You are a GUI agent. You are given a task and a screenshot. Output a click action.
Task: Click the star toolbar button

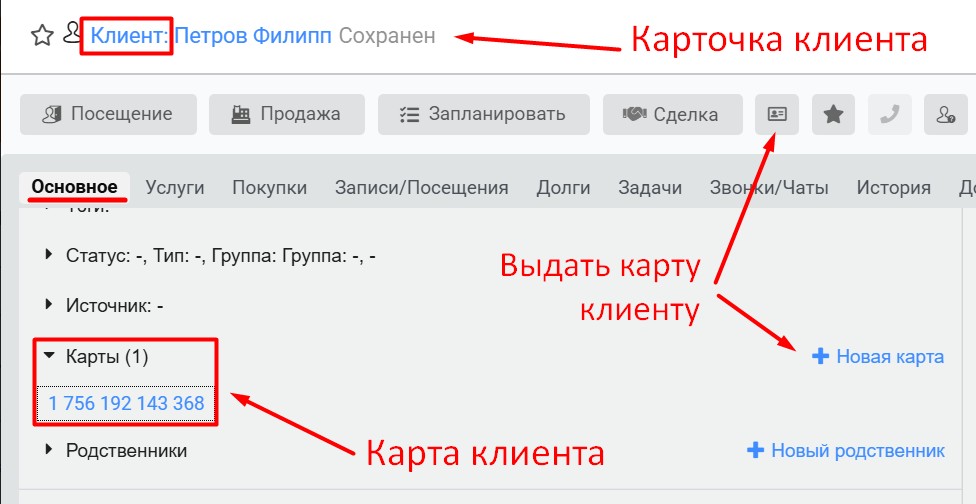tap(833, 114)
